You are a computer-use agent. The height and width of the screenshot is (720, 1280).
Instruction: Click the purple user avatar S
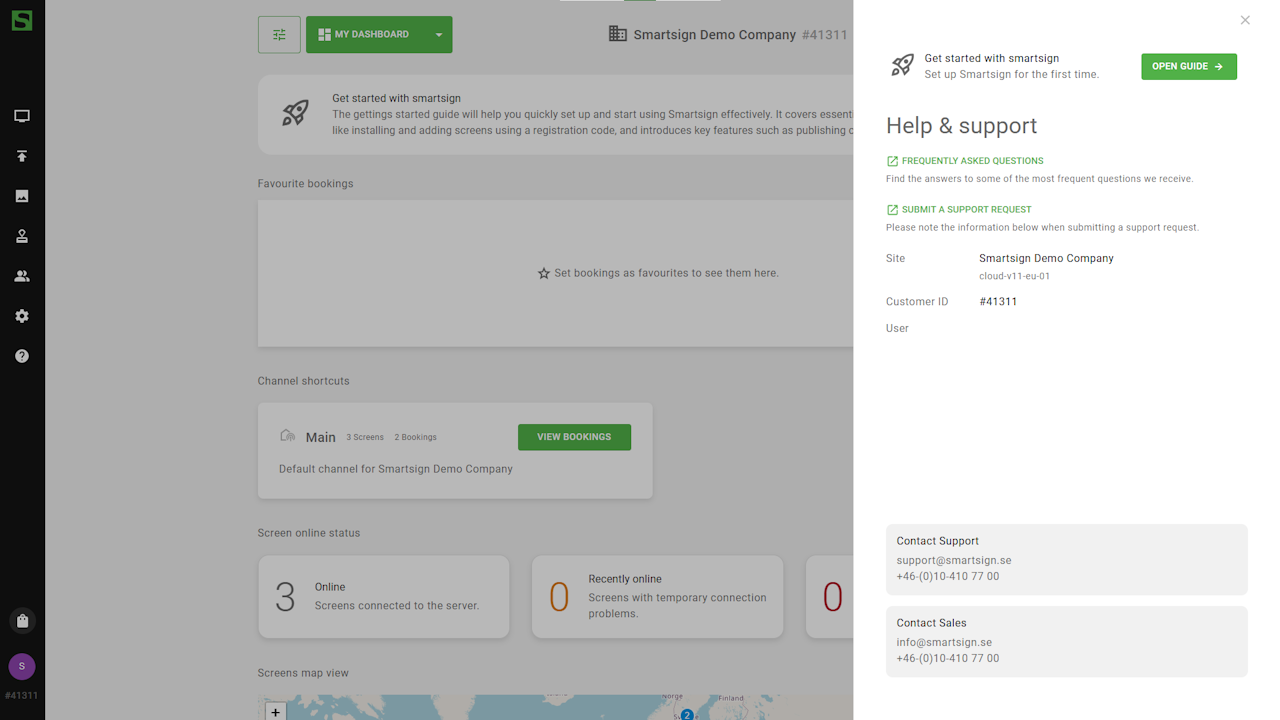pos(22,666)
